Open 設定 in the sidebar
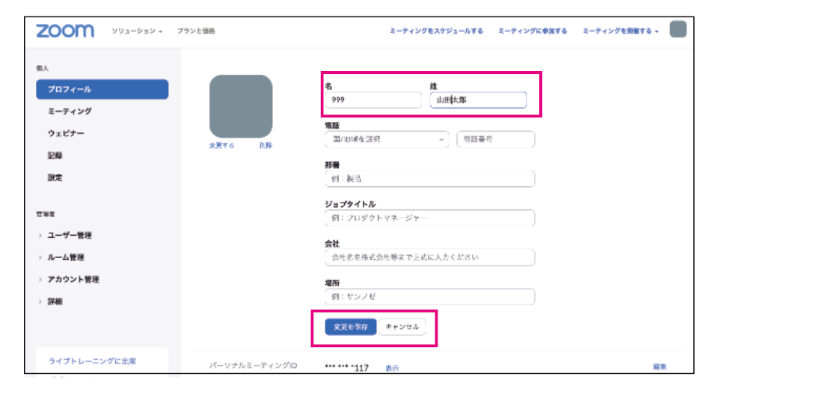This screenshot has width=830, height=400. tap(55, 177)
